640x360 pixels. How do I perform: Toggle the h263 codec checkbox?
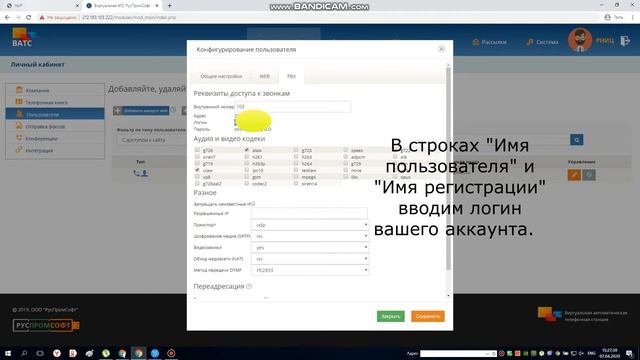tap(296, 156)
